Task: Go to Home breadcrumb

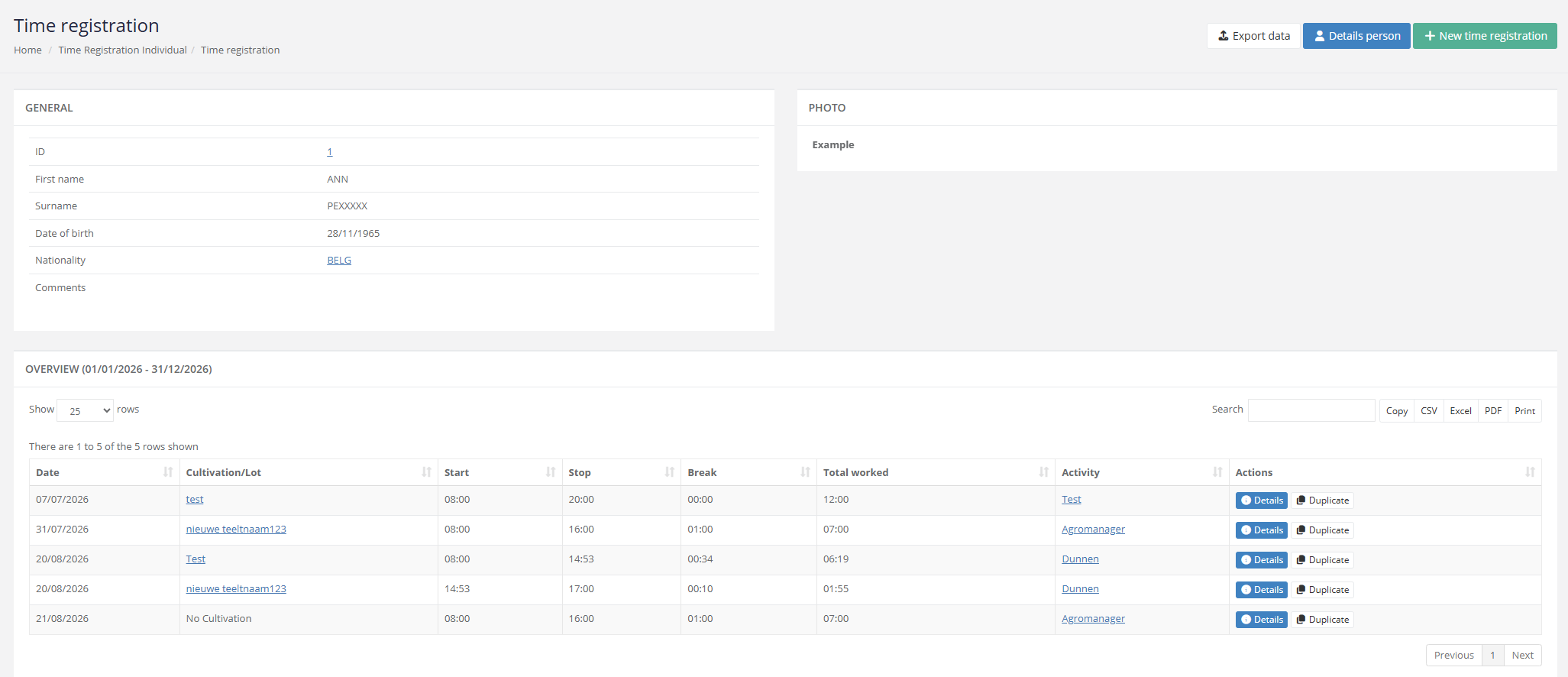Action: click(x=27, y=50)
